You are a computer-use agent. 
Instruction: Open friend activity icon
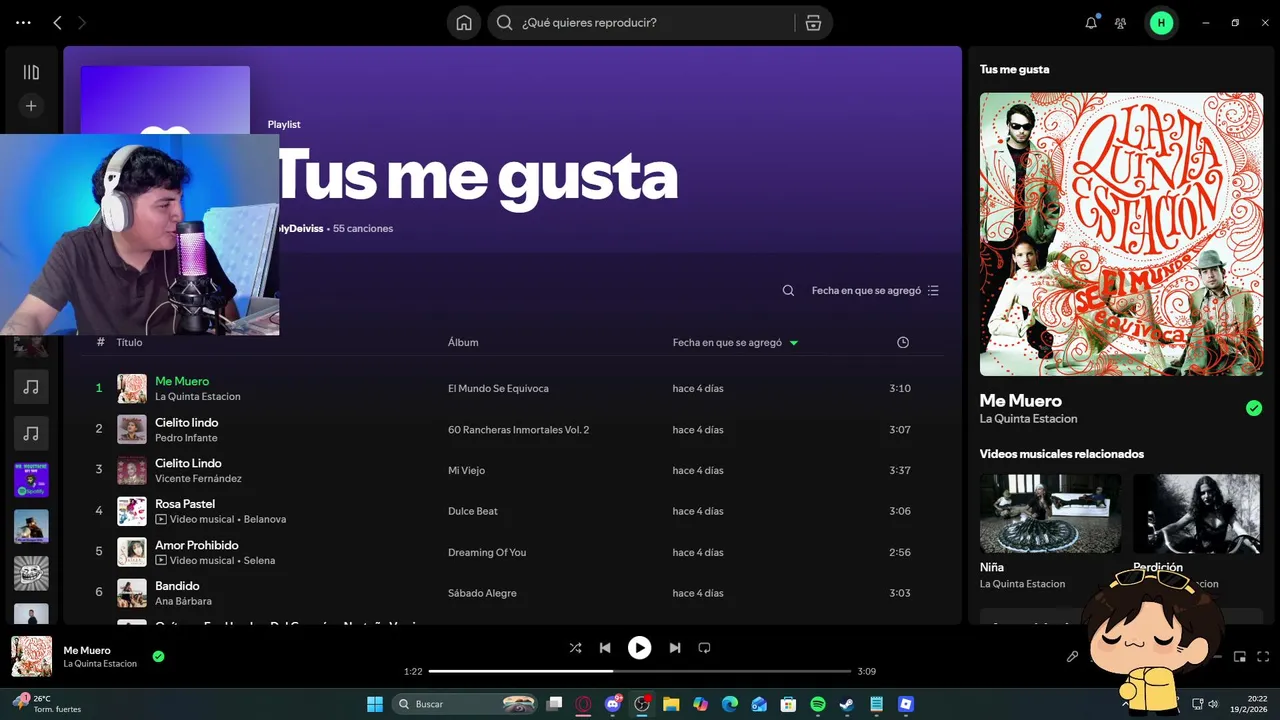(x=1121, y=22)
